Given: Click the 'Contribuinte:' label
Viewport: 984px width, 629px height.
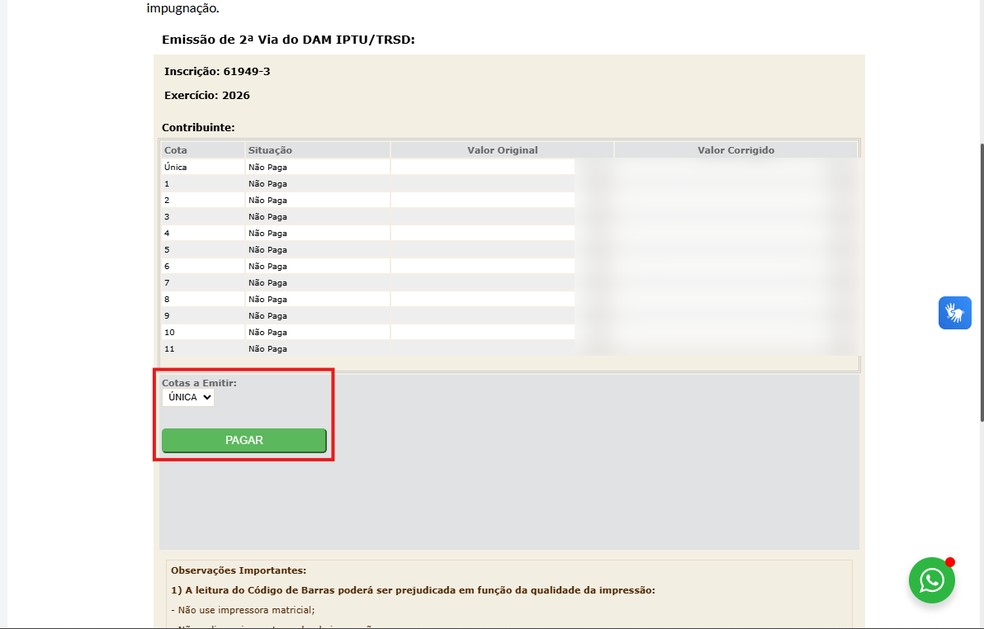Looking at the screenshot, I should [198, 127].
